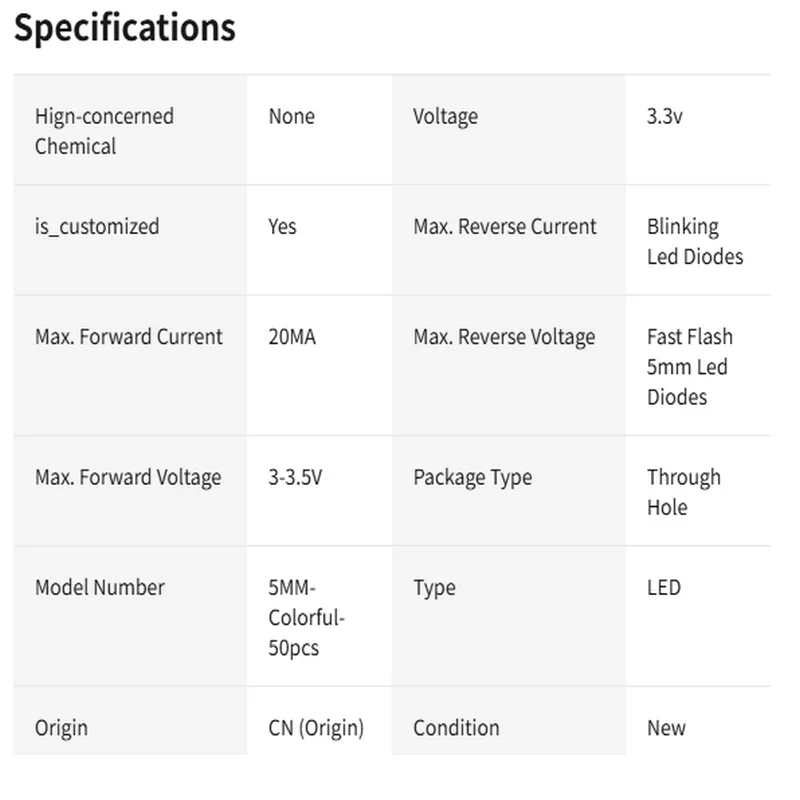Select the 3.3v voltage value
This screenshot has width=800, height=800.
665,117
